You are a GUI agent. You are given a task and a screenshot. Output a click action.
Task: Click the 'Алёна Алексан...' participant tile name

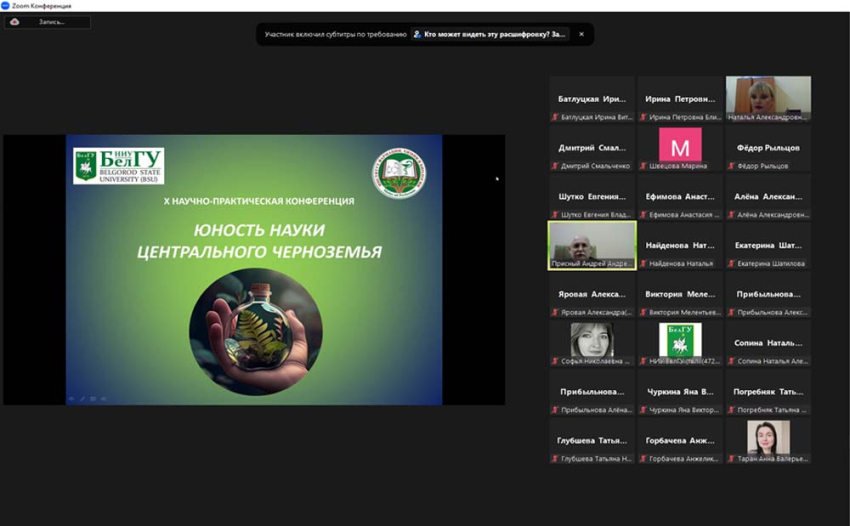pyautogui.click(x=768, y=196)
